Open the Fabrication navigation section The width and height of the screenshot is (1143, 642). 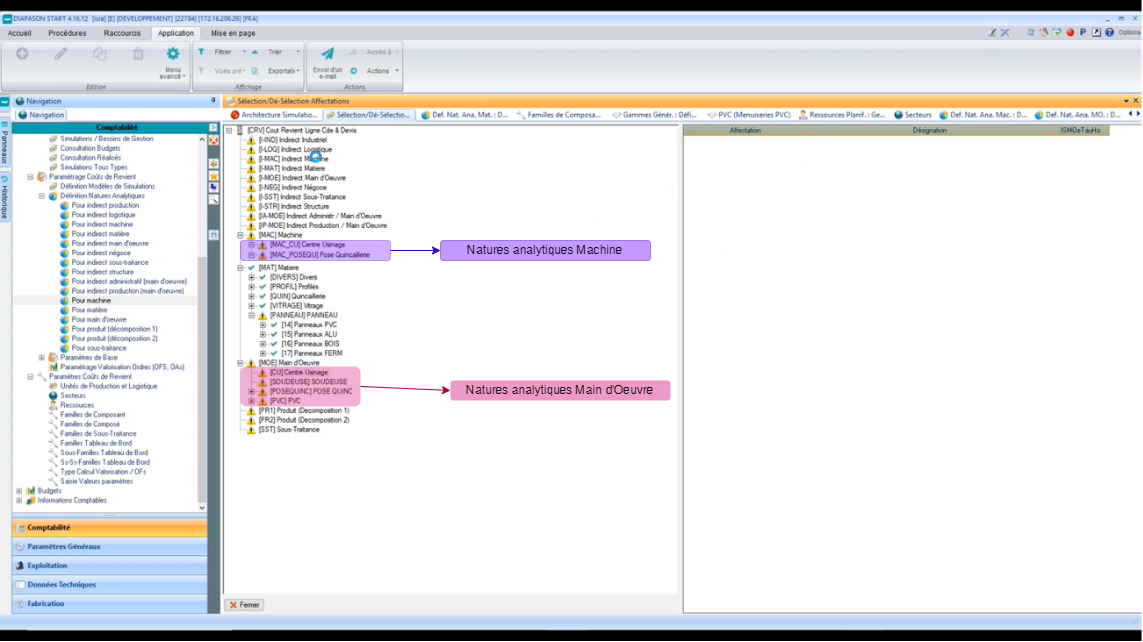coord(46,604)
